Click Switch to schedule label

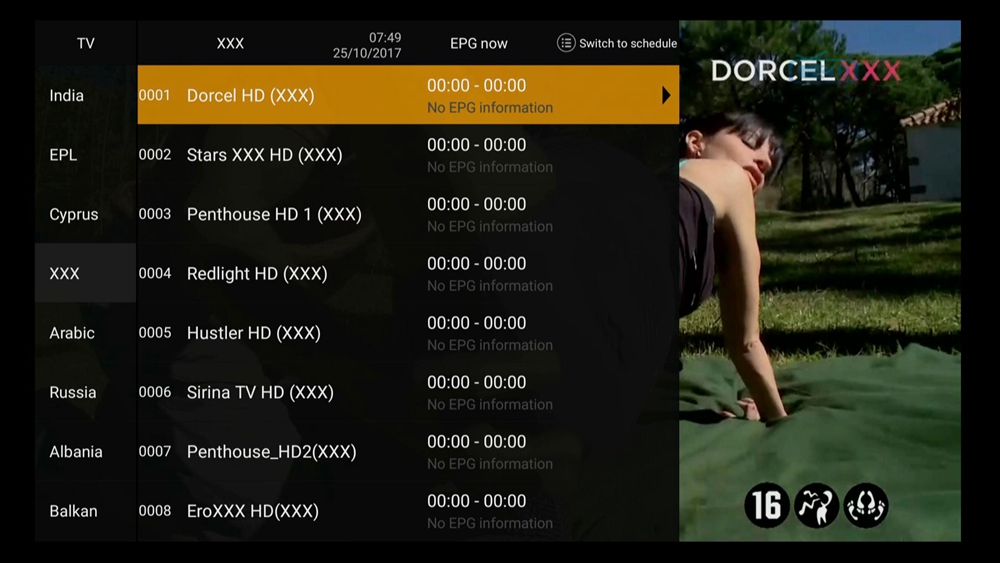[628, 43]
